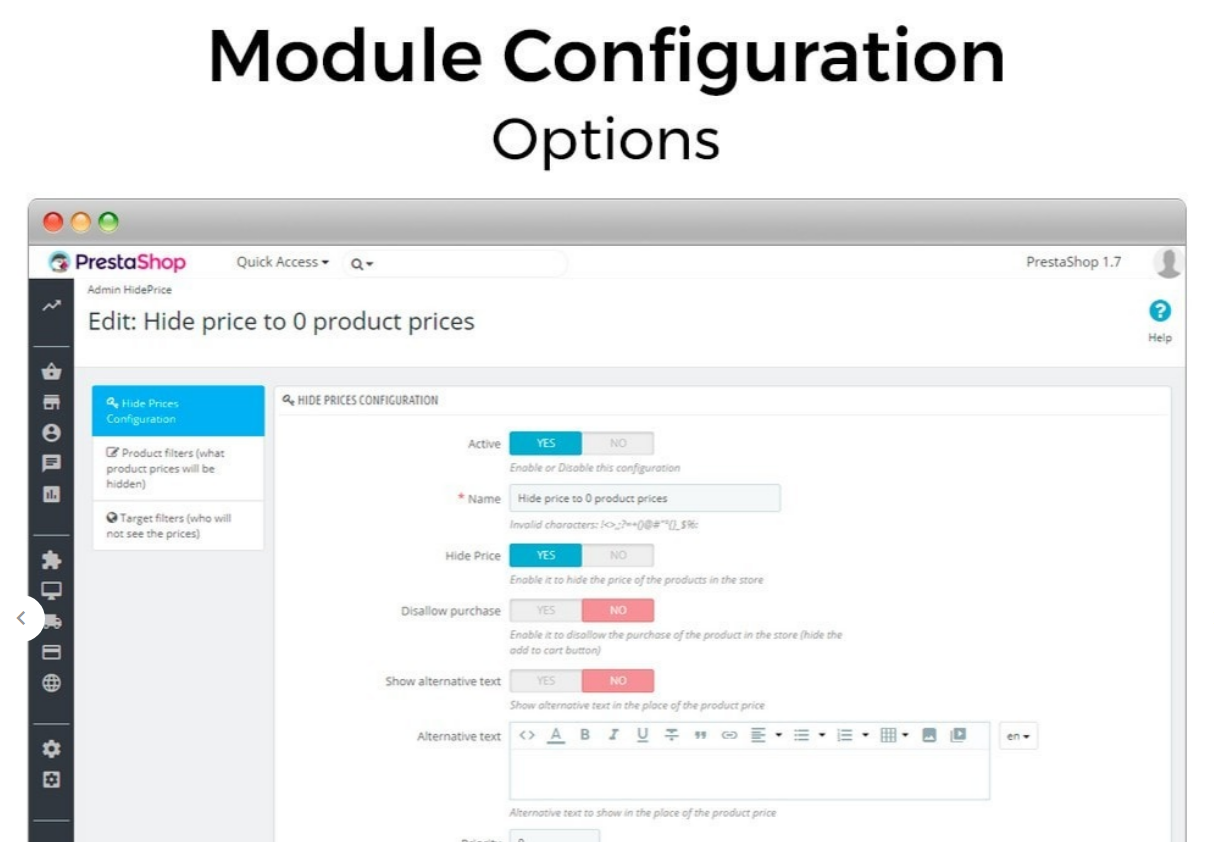Expand the Quick Access dropdown
1214x842 pixels.
pyautogui.click(x=282, y=262)
